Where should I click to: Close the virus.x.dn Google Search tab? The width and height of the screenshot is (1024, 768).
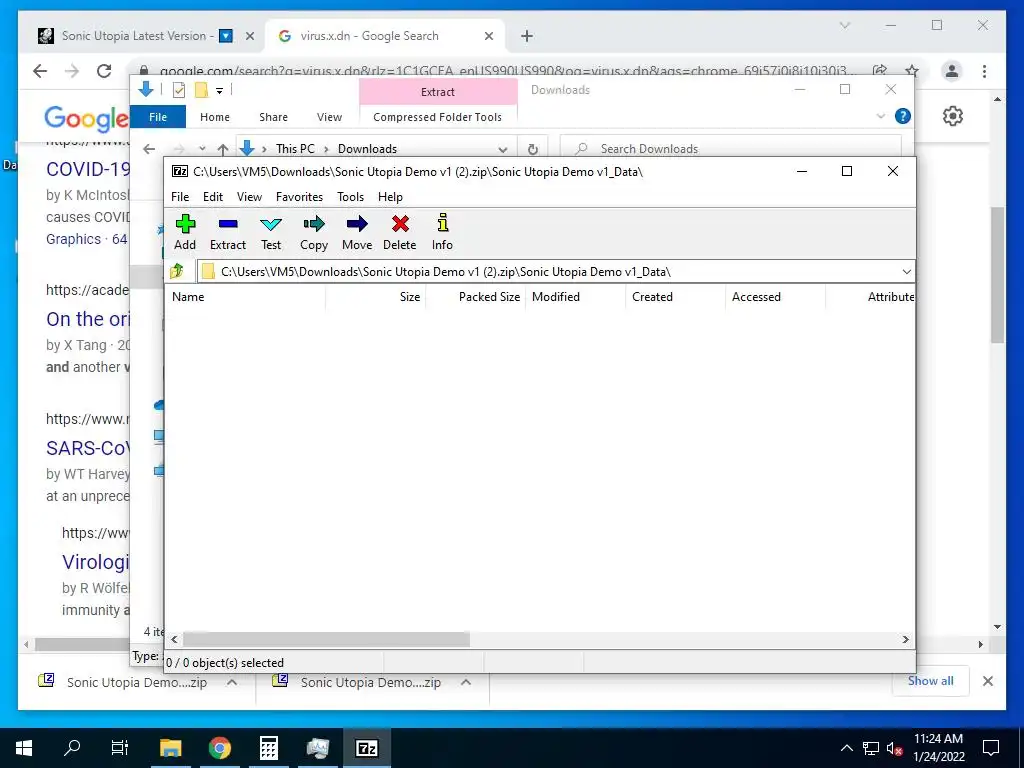click(x=488, y=36)
